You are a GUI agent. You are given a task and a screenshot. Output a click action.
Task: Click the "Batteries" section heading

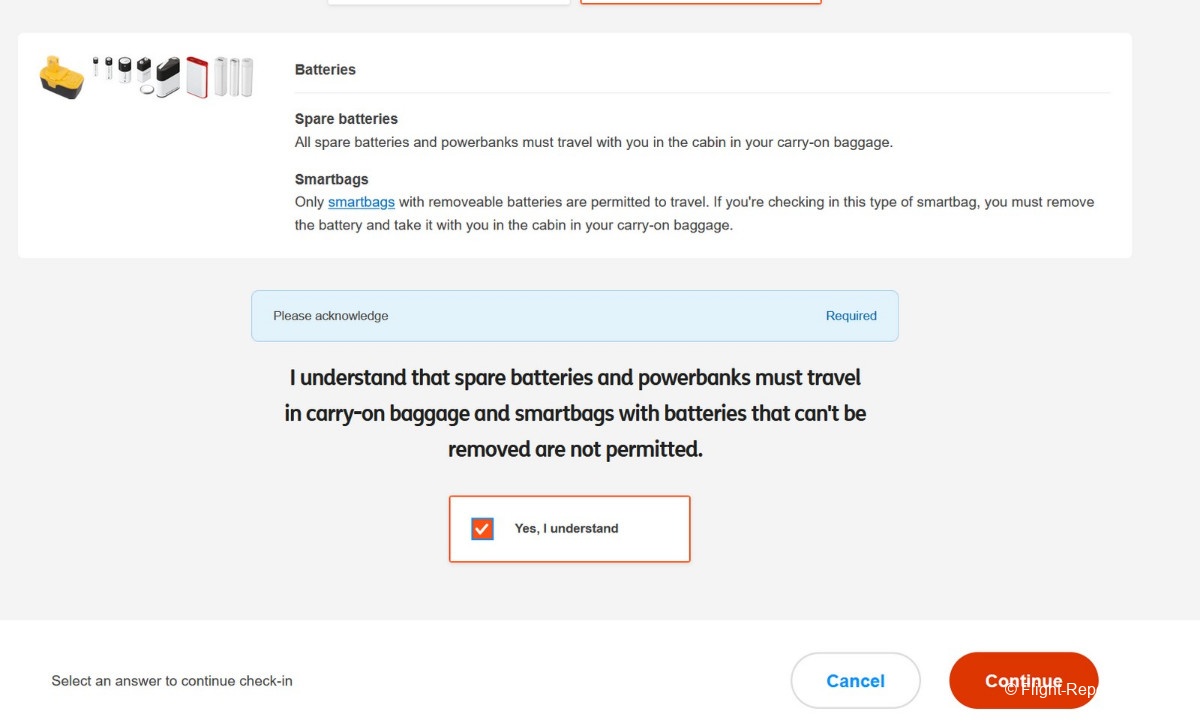pos(325,70)
